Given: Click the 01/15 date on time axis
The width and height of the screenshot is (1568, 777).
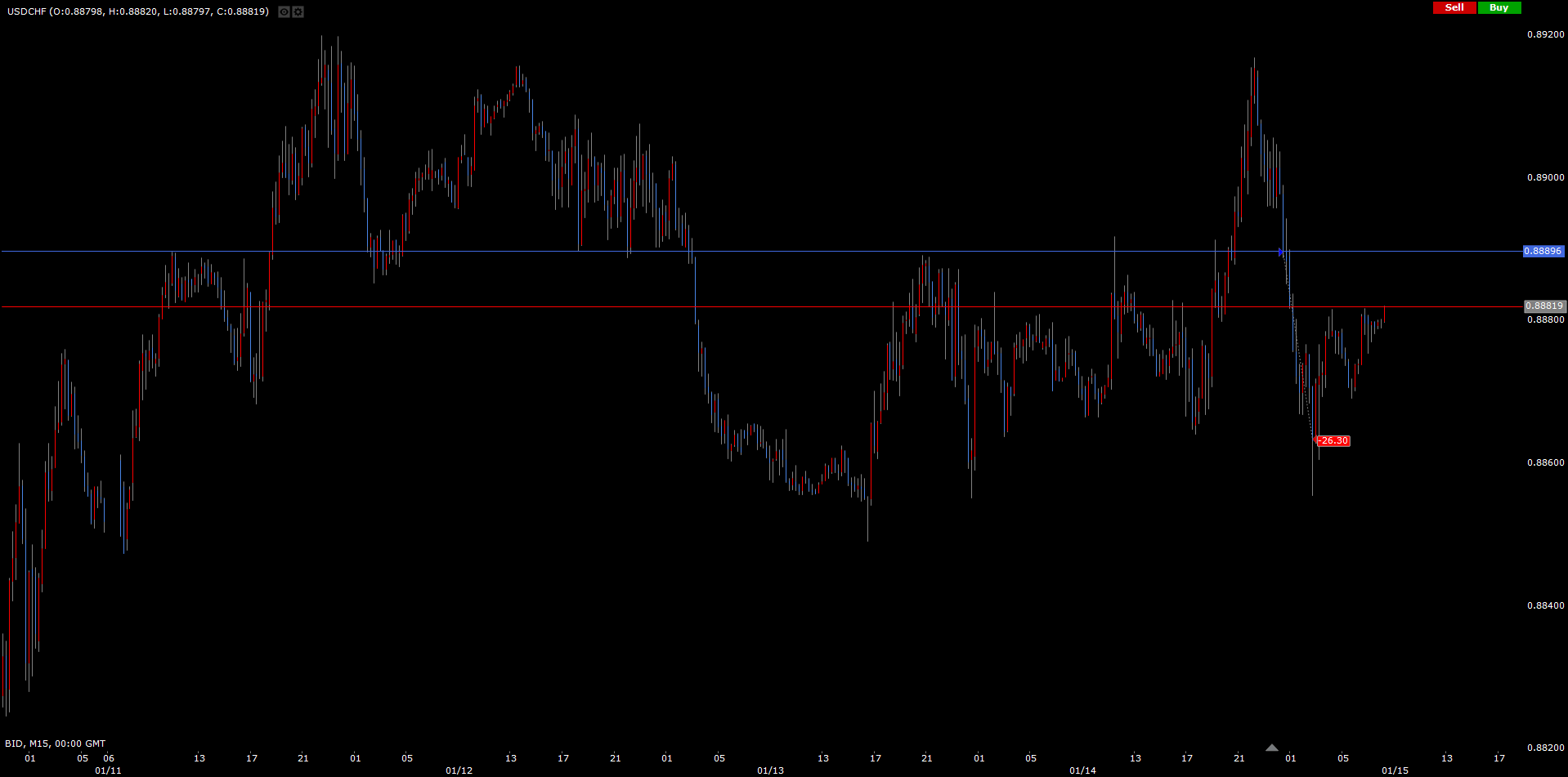Looking at the screenshot, I should pyautogui.click(x=1395, y=770).
